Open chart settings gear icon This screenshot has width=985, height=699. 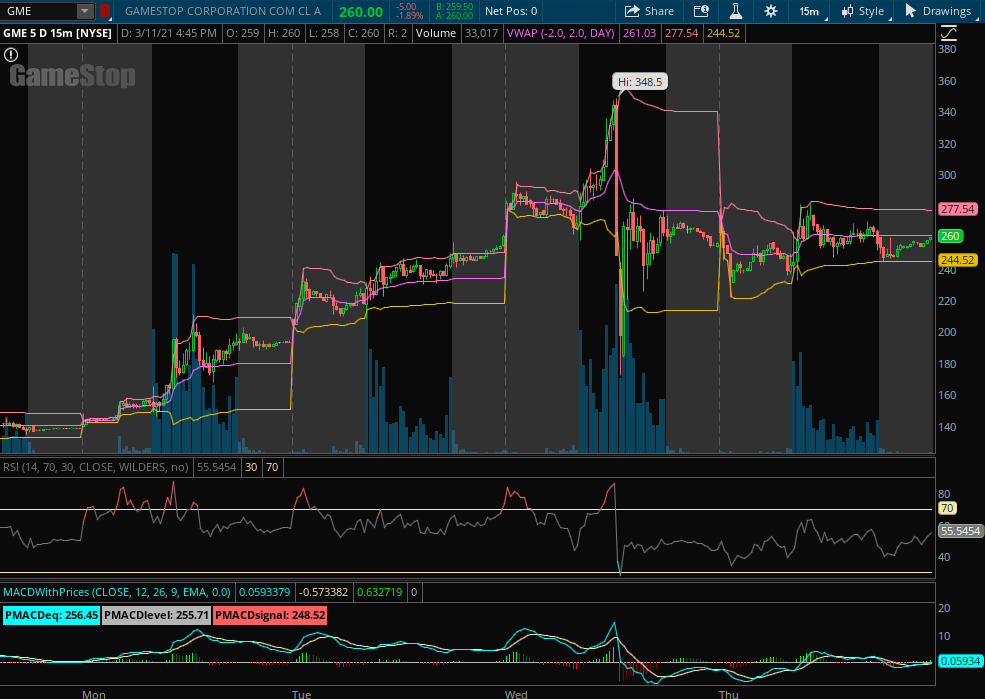pyautogui.click(x=771, y=11)
